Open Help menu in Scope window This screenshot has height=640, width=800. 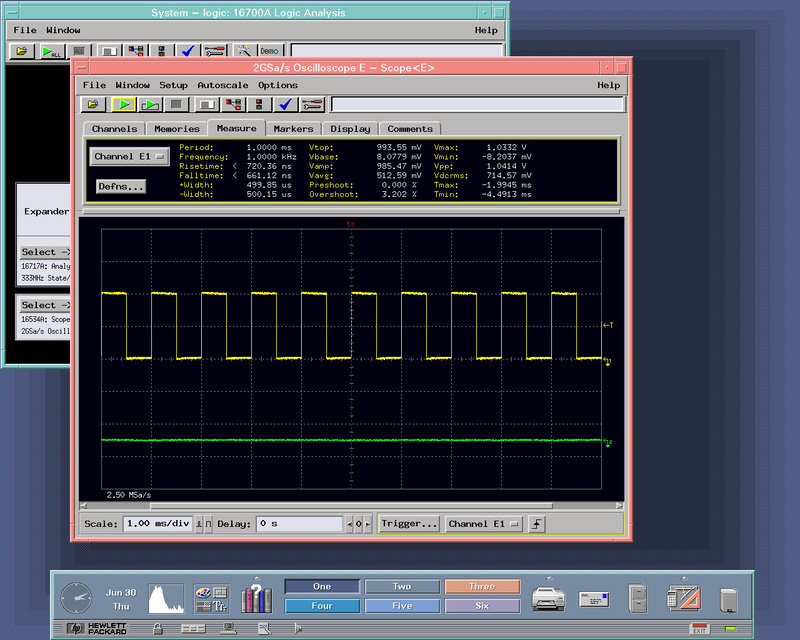coord(609,85)
